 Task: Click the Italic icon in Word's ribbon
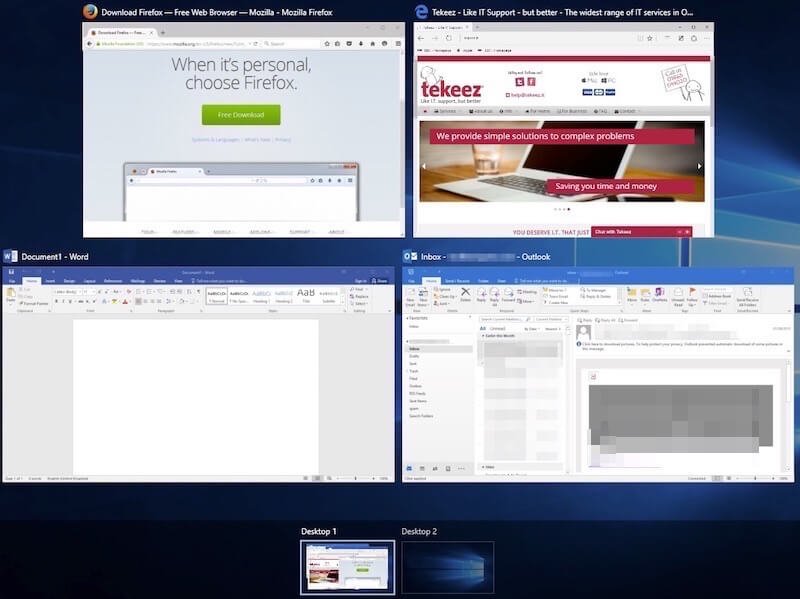pyautogui.click(x=63, y=302)
